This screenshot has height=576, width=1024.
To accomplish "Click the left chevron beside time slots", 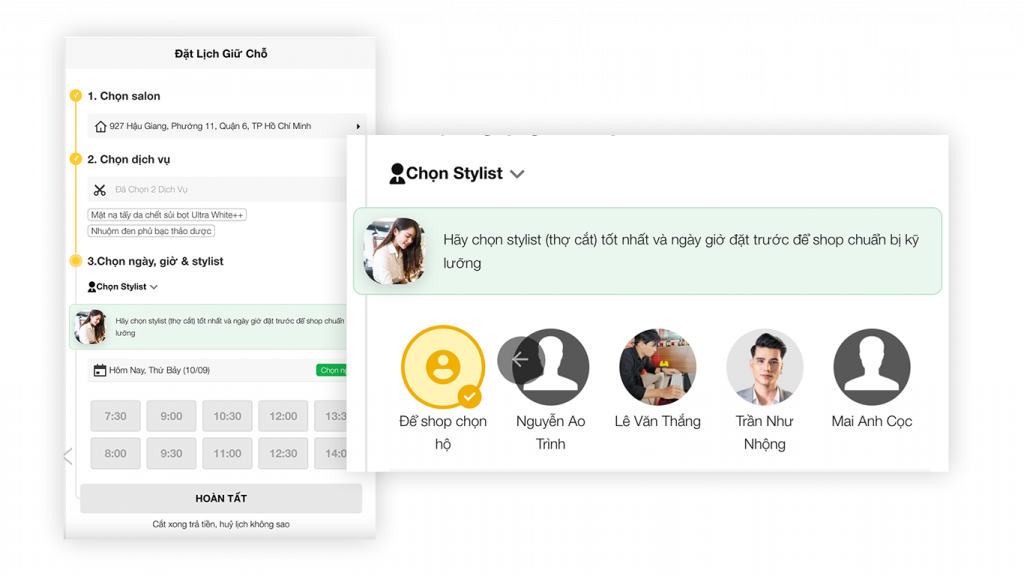I will (68, 456).
